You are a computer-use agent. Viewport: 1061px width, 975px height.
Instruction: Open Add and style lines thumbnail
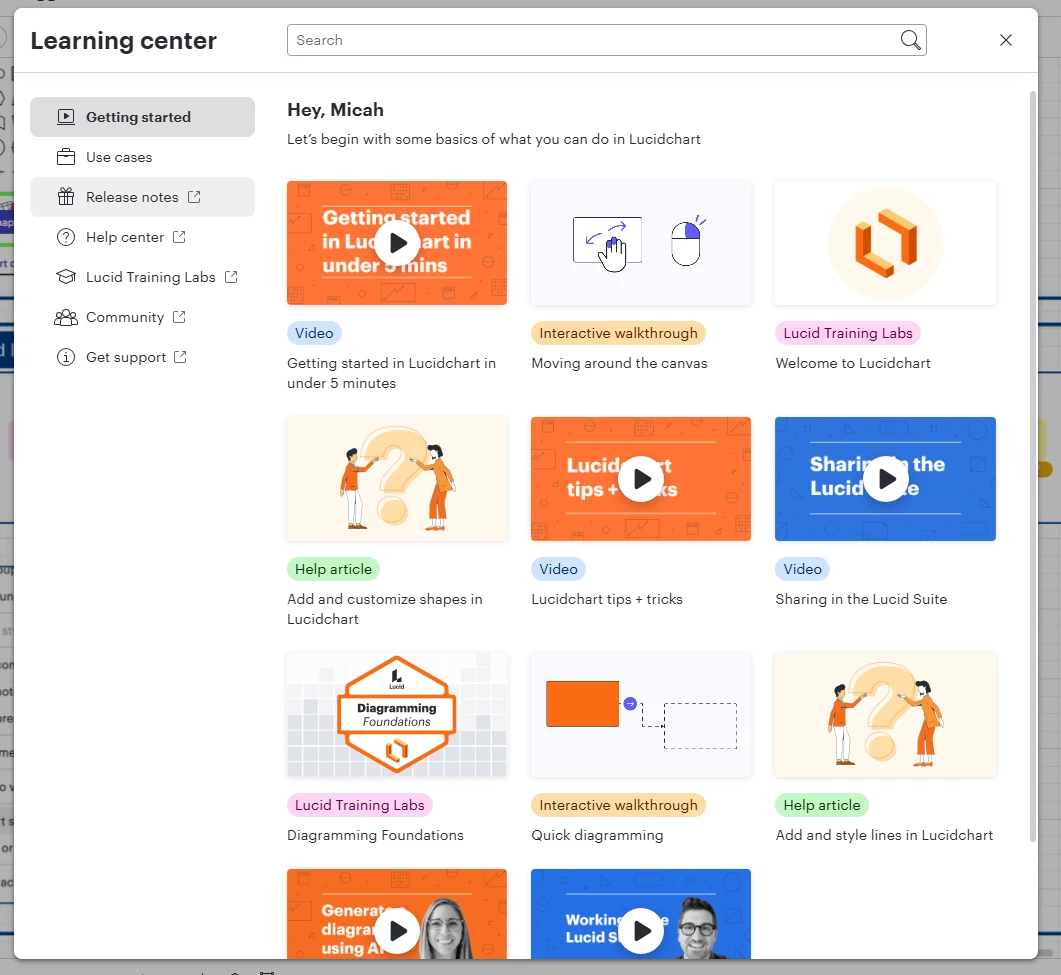point(885,715)
